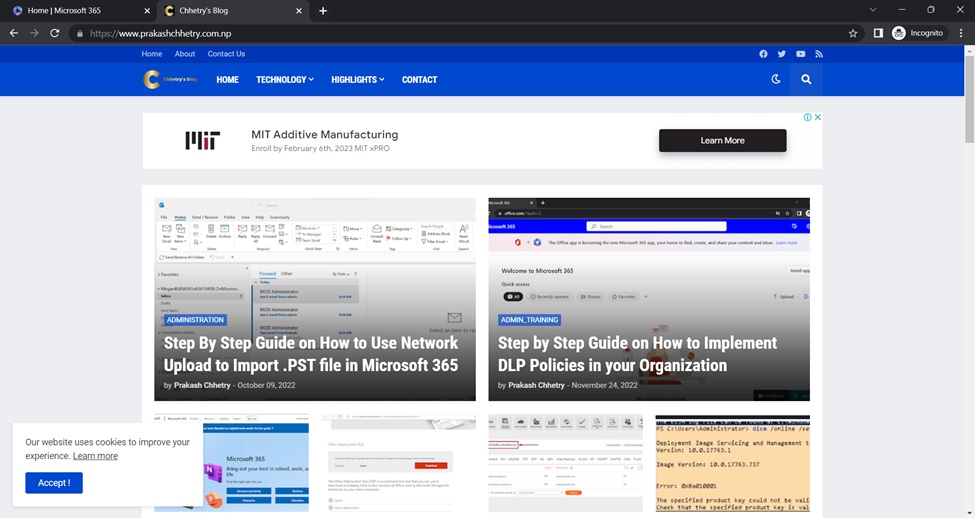Click the ADMIN_TRAINING category tag
The image size is (975, 518).
530,320
